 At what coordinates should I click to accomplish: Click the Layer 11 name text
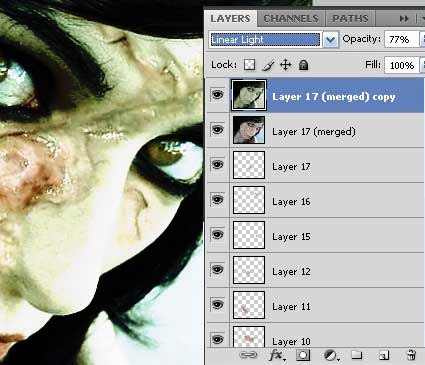tap(291, 307)
